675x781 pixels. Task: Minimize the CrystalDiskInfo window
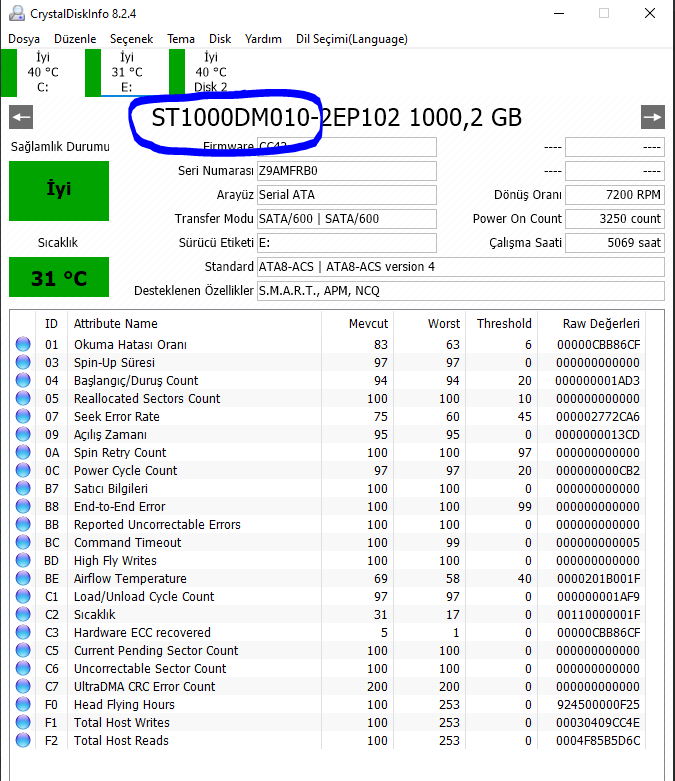559,13
